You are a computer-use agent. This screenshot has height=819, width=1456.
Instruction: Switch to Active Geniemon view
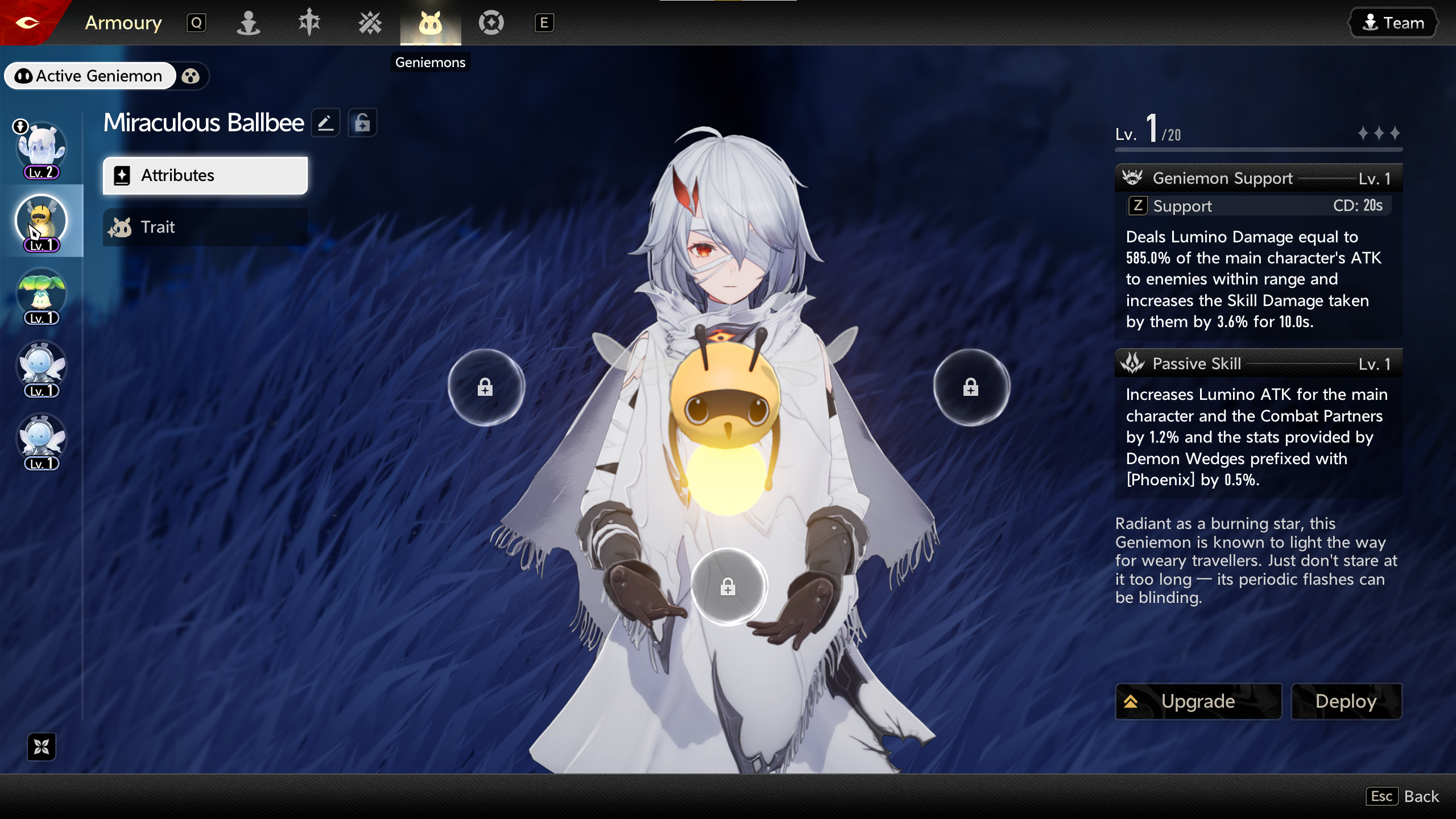click(90, 76)
